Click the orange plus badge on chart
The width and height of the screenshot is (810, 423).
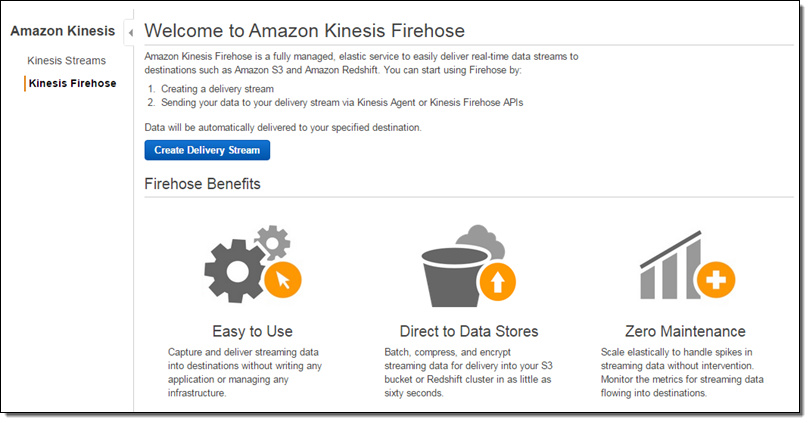[714, 280]
